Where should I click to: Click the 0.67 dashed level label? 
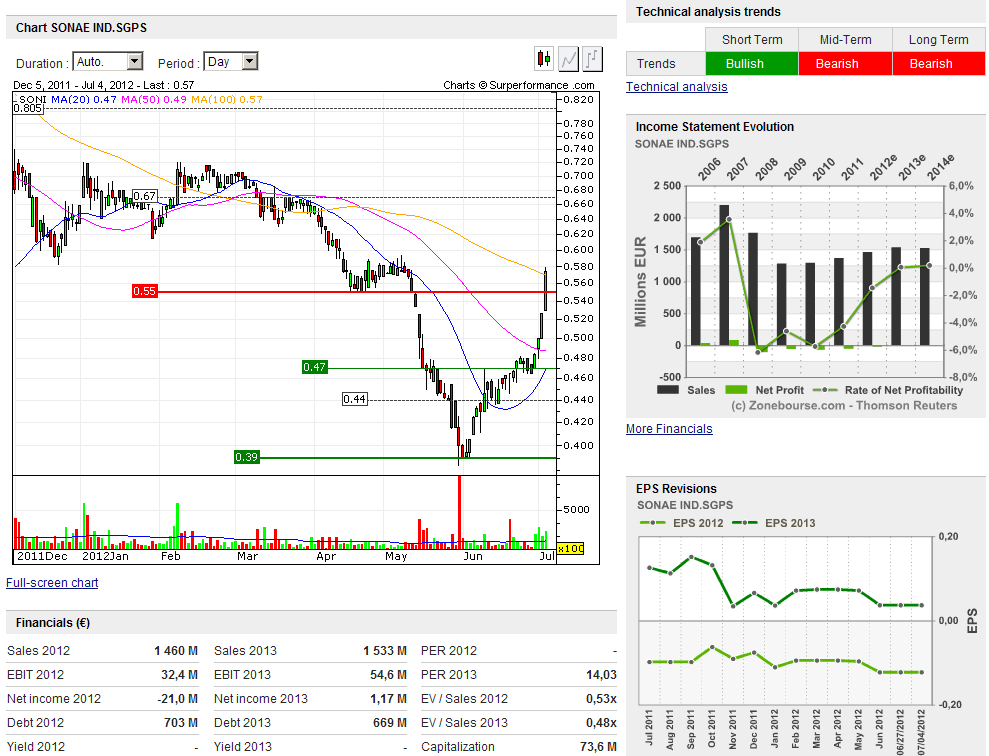tap(144, 196)
